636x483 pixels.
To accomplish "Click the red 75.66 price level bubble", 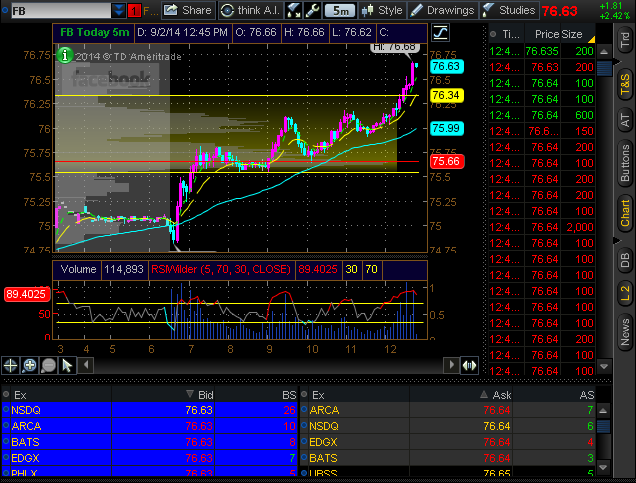I will coord(446,161).
